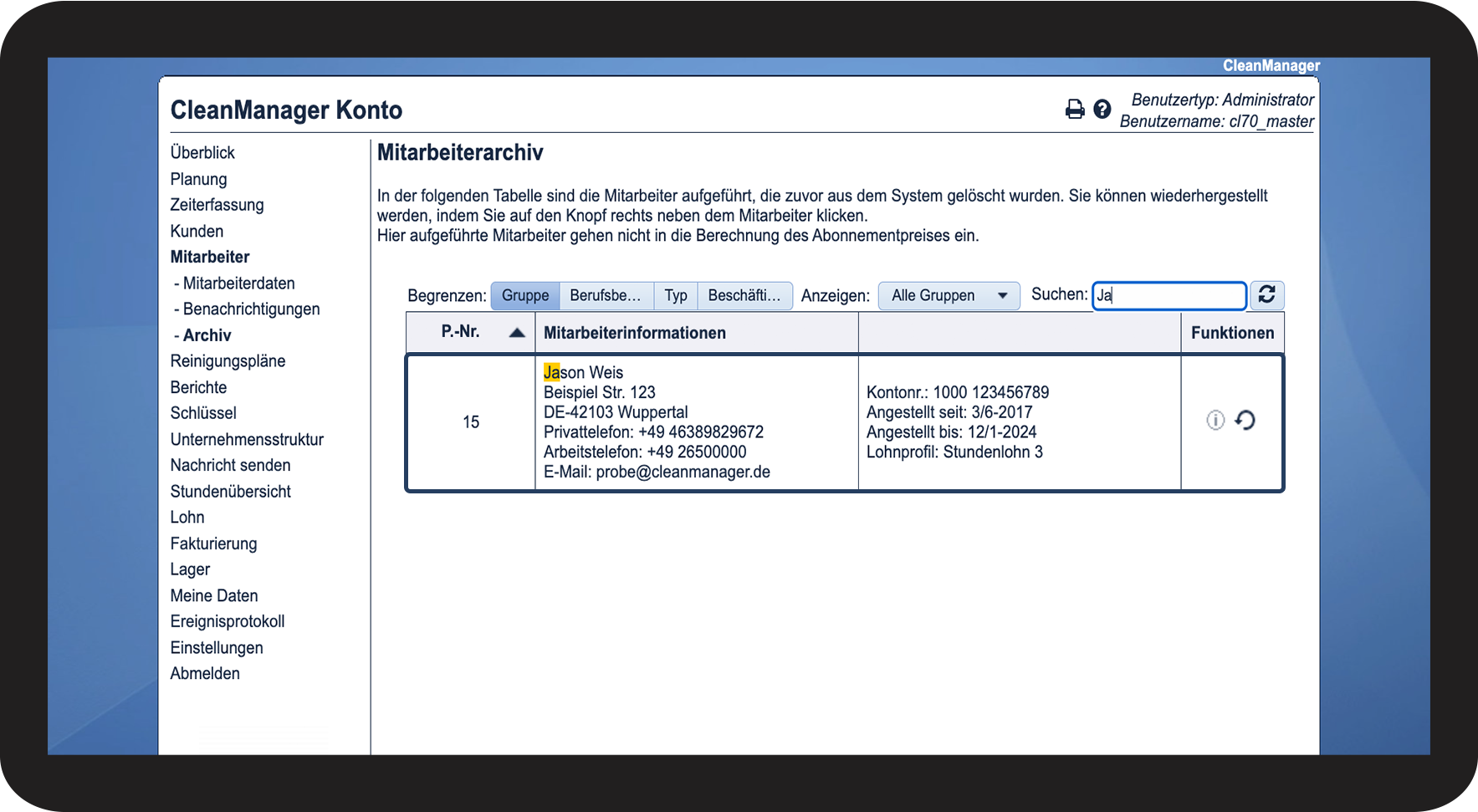Open Reinigungspläne from the sidebar
Image resolution: width=1478 pixels, height=812 pixels.
(228, 361)
